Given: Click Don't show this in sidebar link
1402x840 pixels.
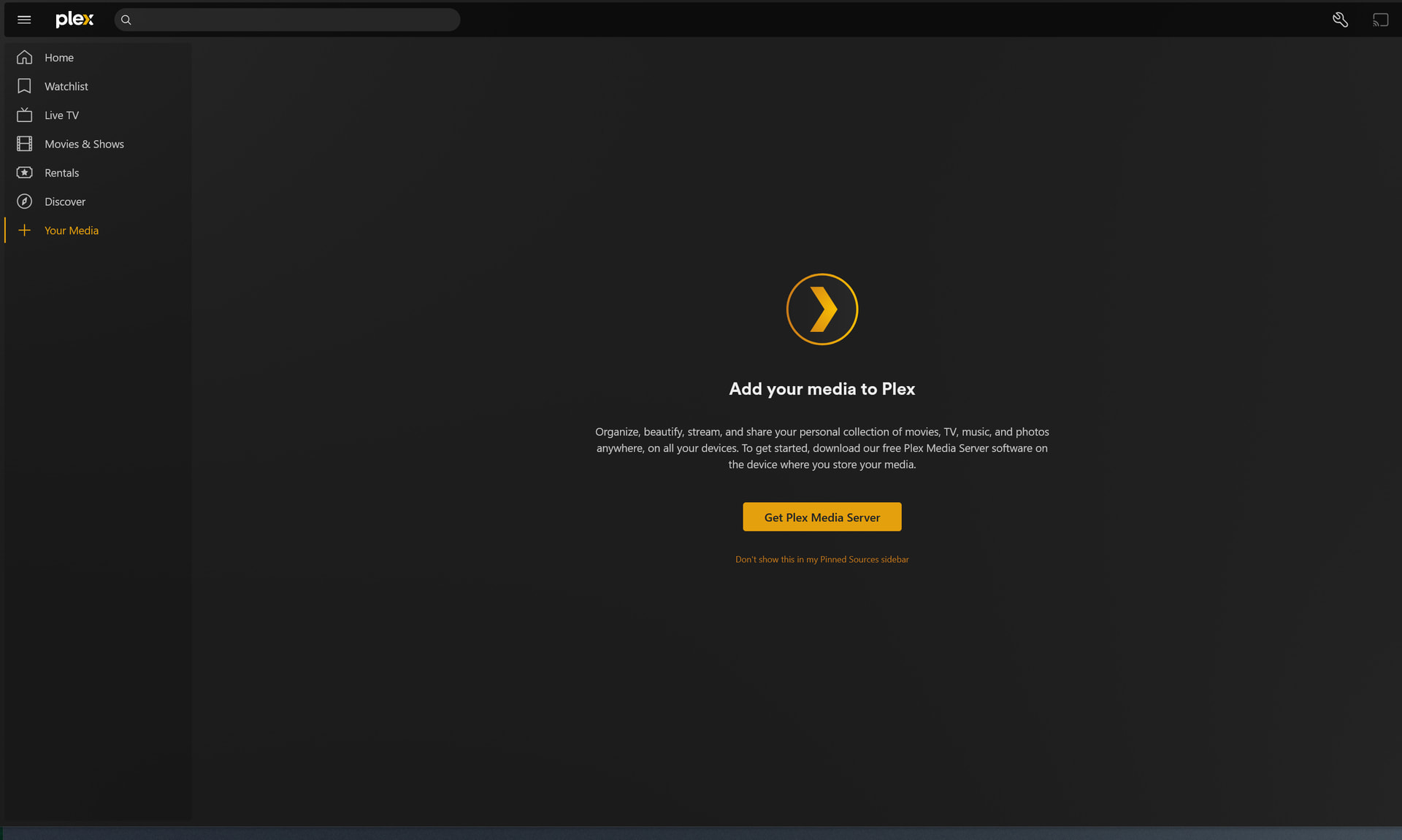Looking at the screenshot, I should point(821,560).
